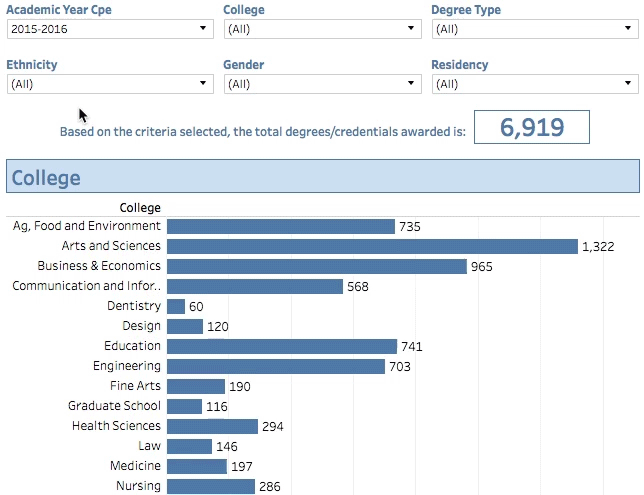The image size is (644, 495).
Task: Click the Business & Economics label
Action: (x=99, y=266)
